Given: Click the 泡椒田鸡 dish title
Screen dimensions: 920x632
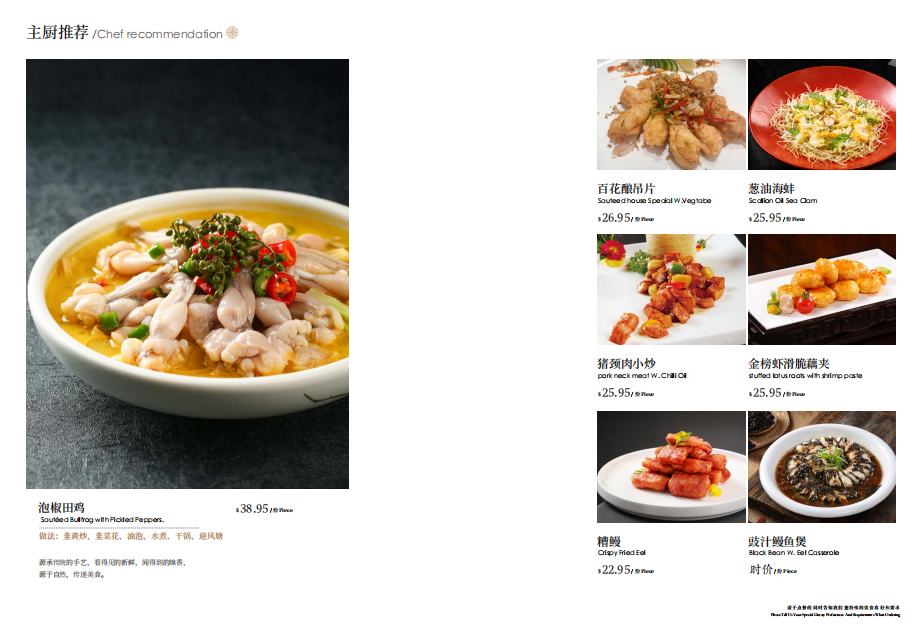Looking at the screenshot, I should [x=62, y=508].
